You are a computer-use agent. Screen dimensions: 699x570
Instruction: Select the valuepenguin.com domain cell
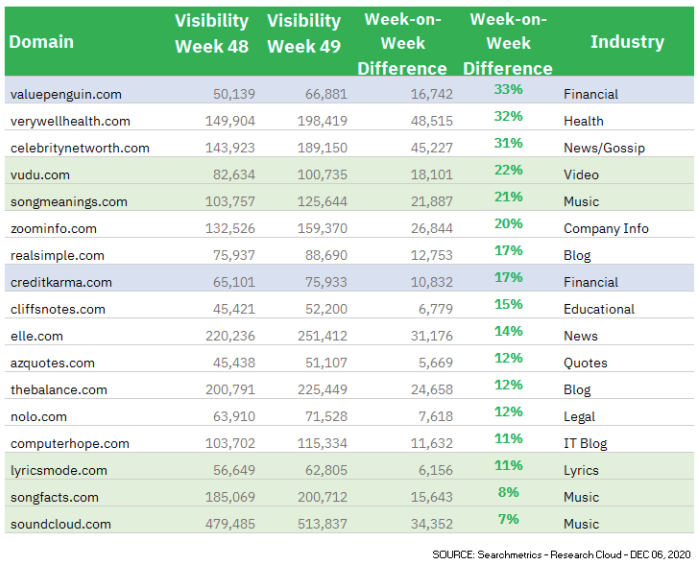pos(66,94)
